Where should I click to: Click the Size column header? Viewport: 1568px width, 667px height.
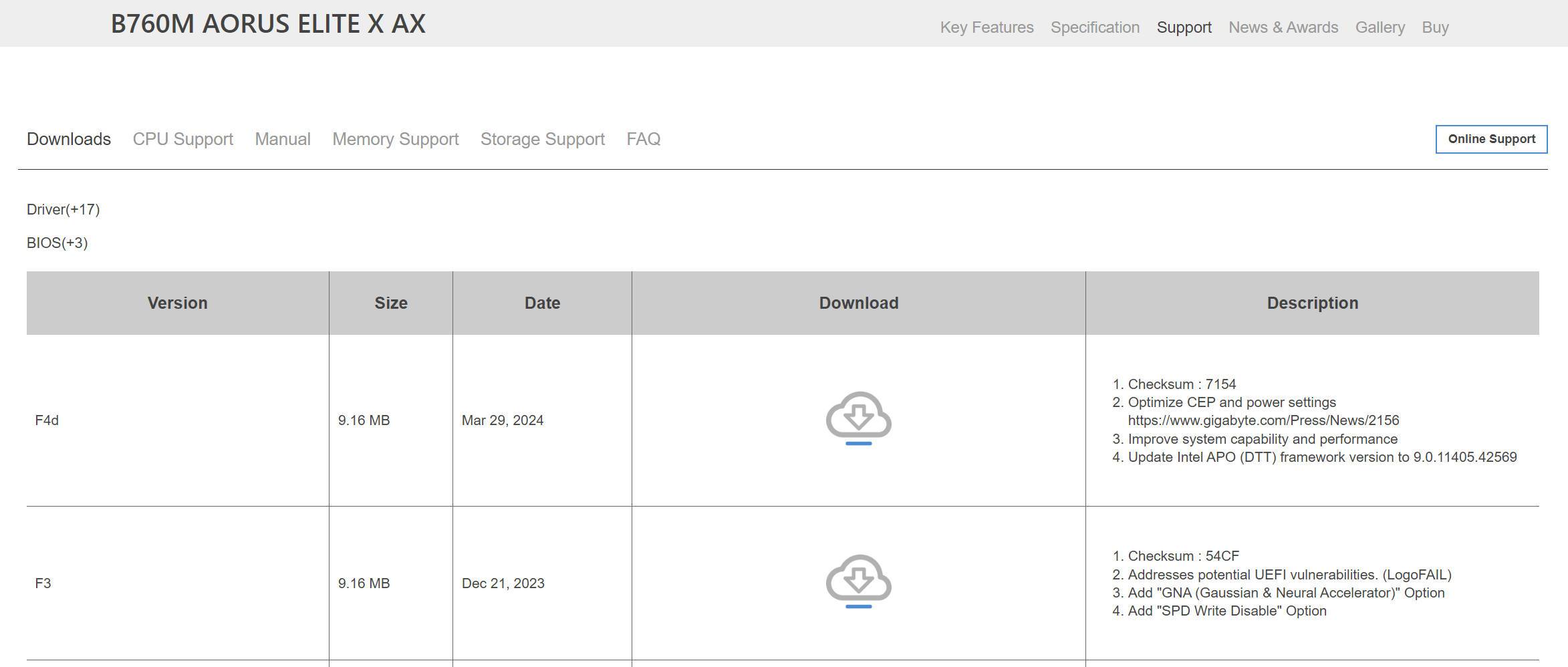[391, 303]
